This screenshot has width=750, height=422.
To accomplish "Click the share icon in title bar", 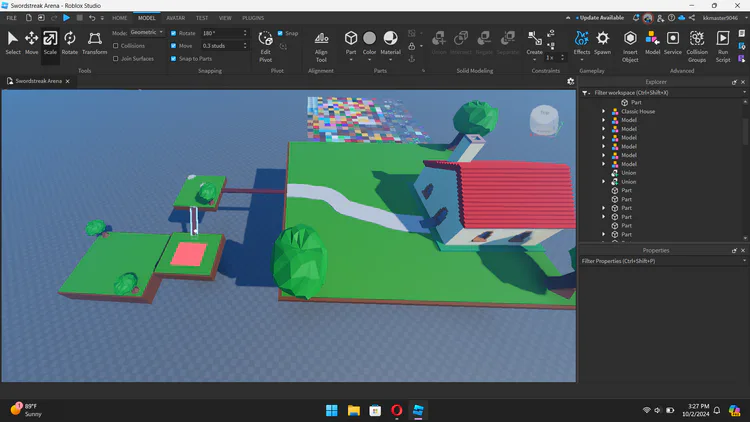I will pos(692,18).
